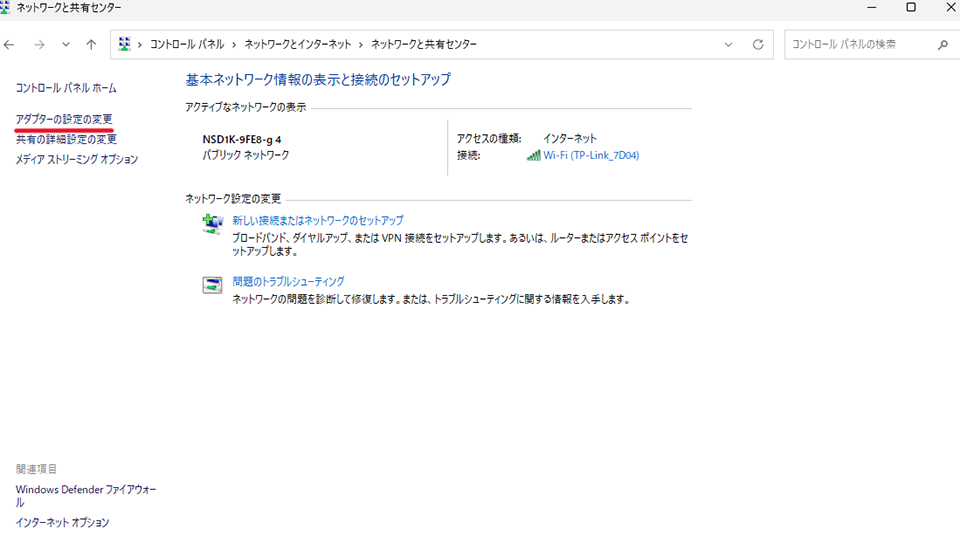This screenshot has height=536, width=960.
Task: Go forward with the Forward arrow
Action: [x=39, y=45]
